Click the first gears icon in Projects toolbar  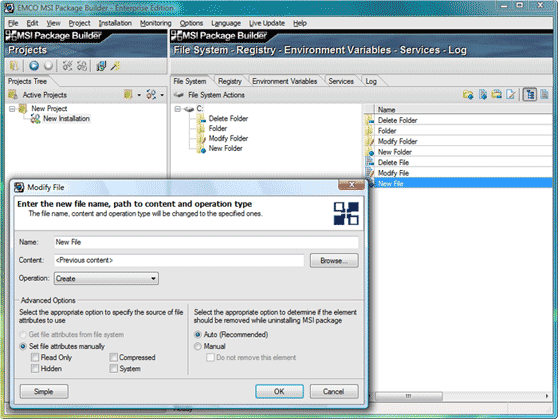67,66
